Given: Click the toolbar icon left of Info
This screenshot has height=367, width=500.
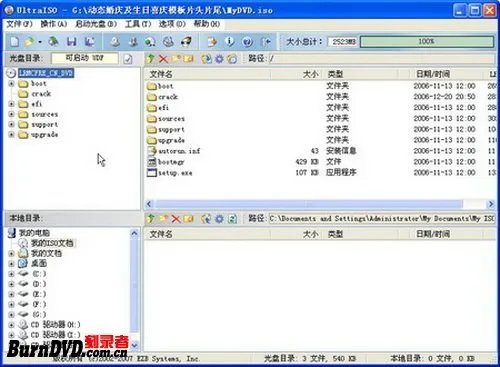Looking at the screenshot, I should (212, 42).
